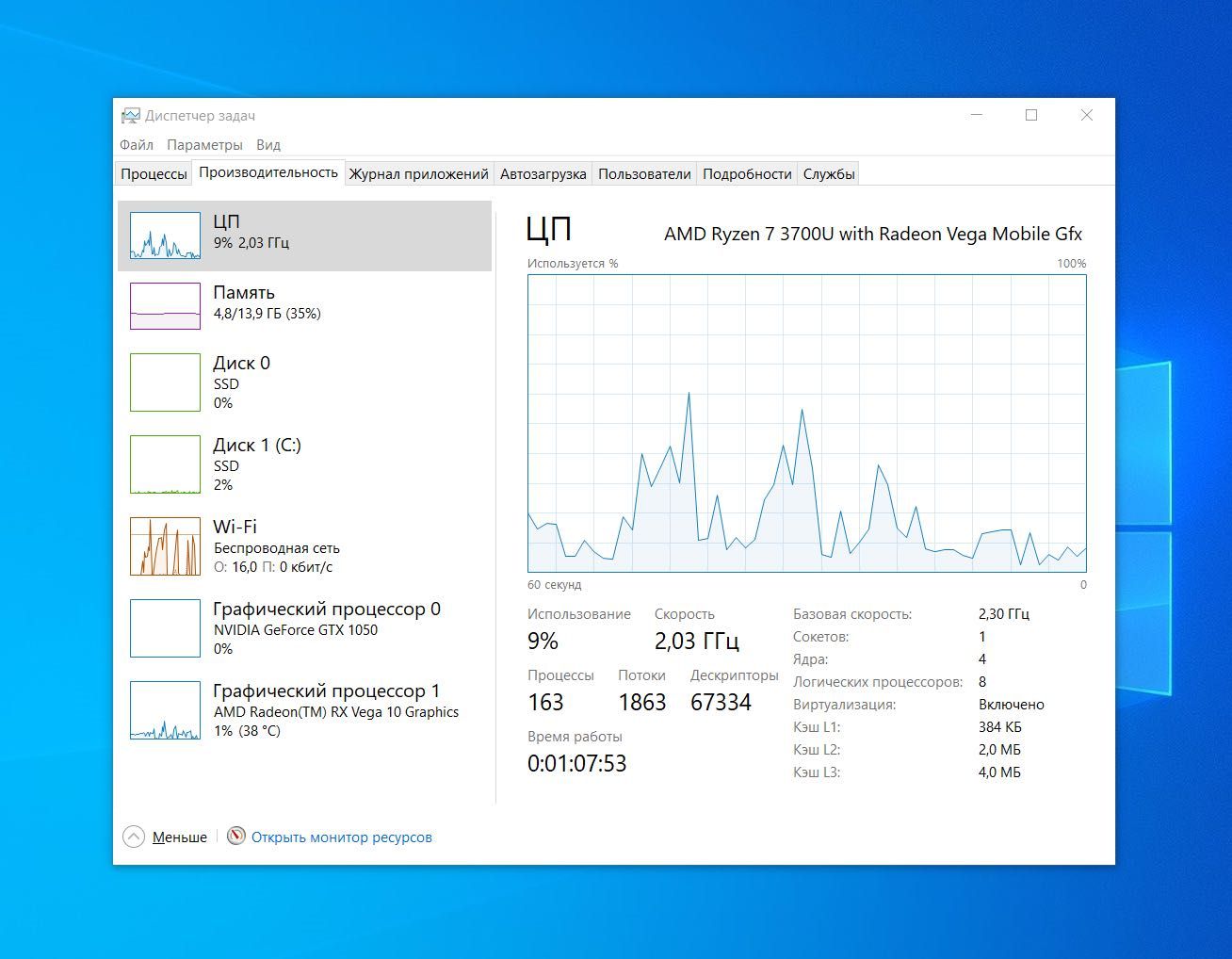The width and height of the screenshot is (1232, 959).
Task: Select the Производительность tab
Action: click(x=268, y=172)
